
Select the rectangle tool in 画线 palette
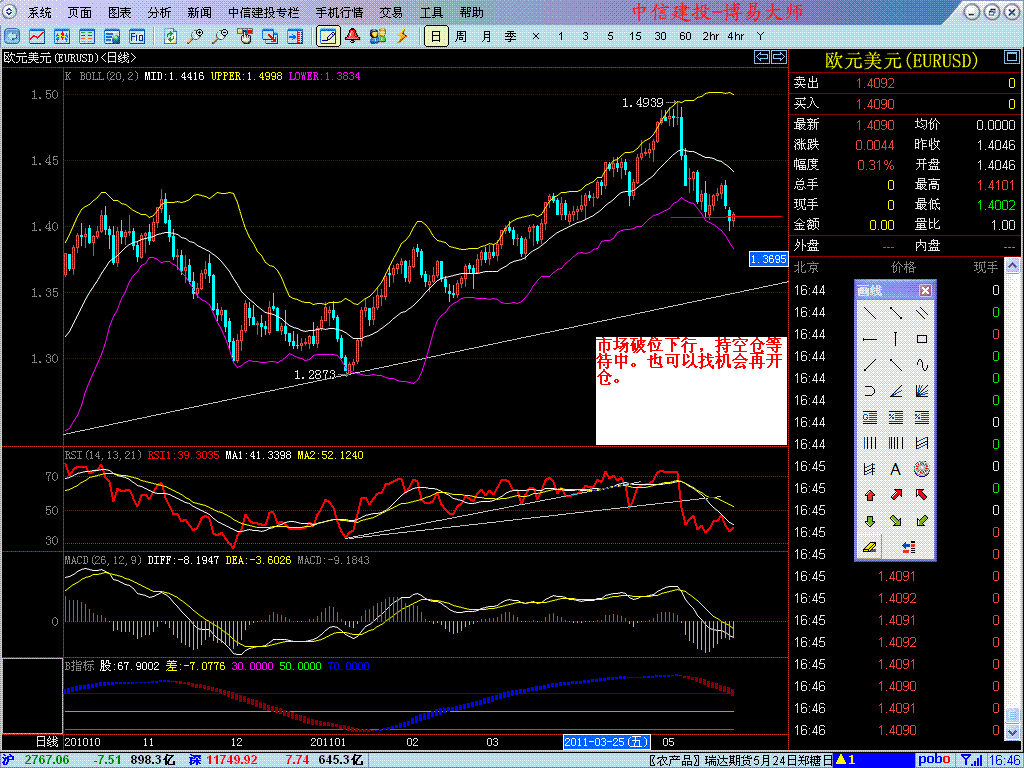tap(921, 340)
